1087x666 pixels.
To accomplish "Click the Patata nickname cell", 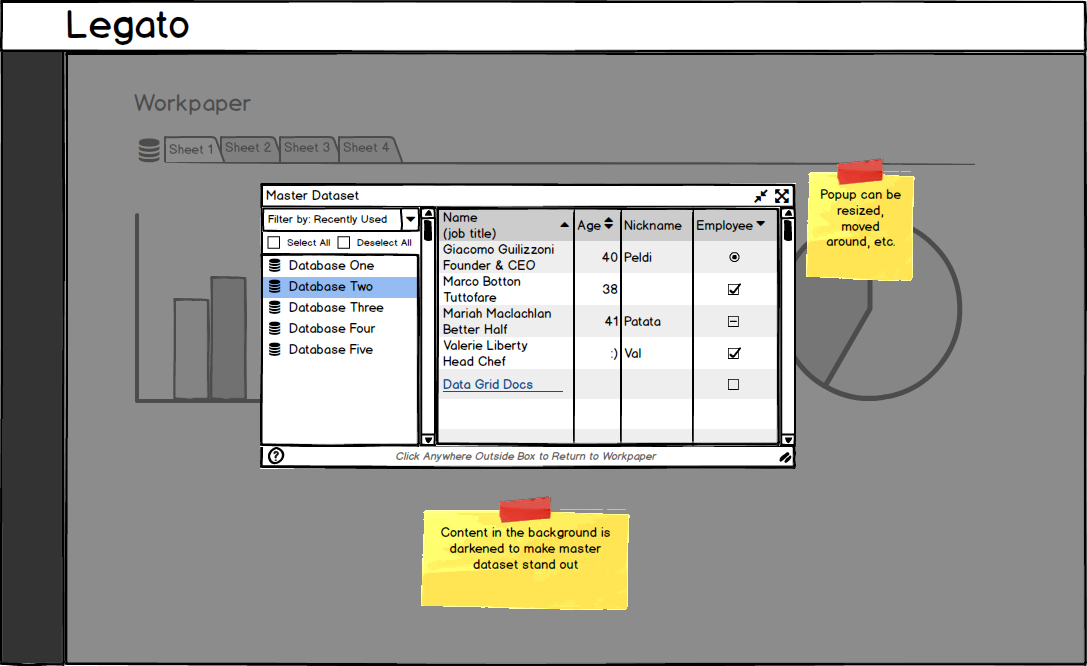I will 656,322.
